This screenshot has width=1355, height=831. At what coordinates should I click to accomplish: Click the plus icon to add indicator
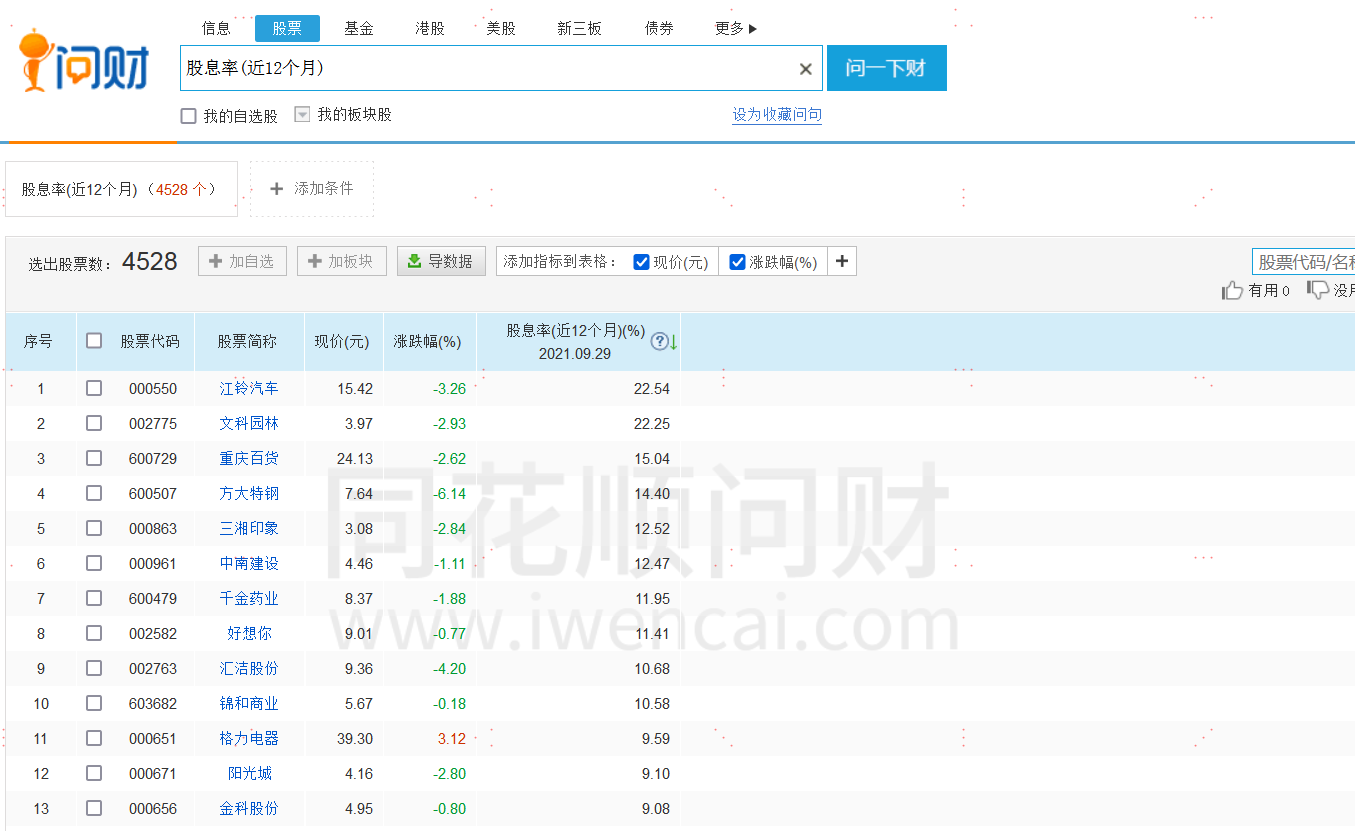pos(842,261)
